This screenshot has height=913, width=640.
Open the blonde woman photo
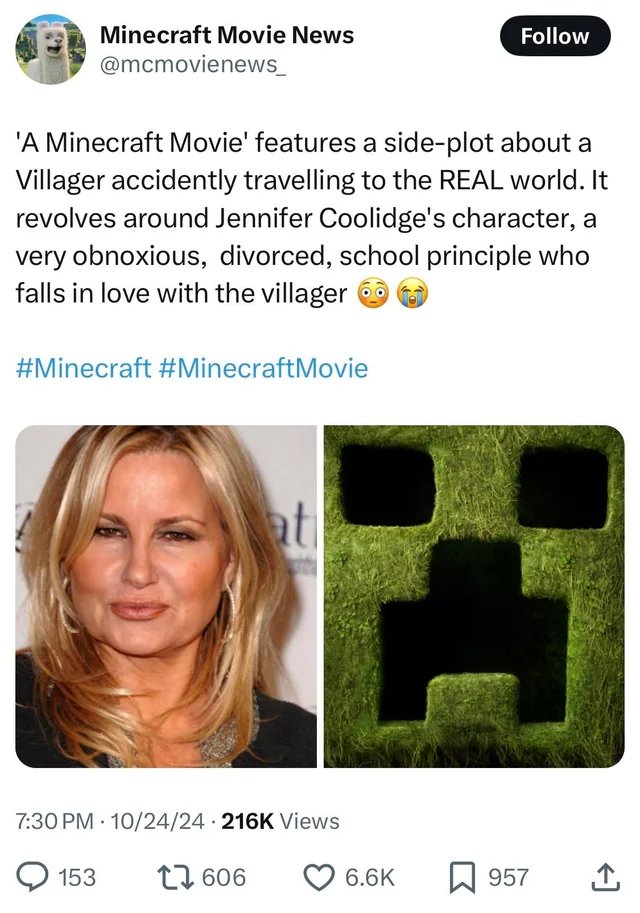click(166, 596)
